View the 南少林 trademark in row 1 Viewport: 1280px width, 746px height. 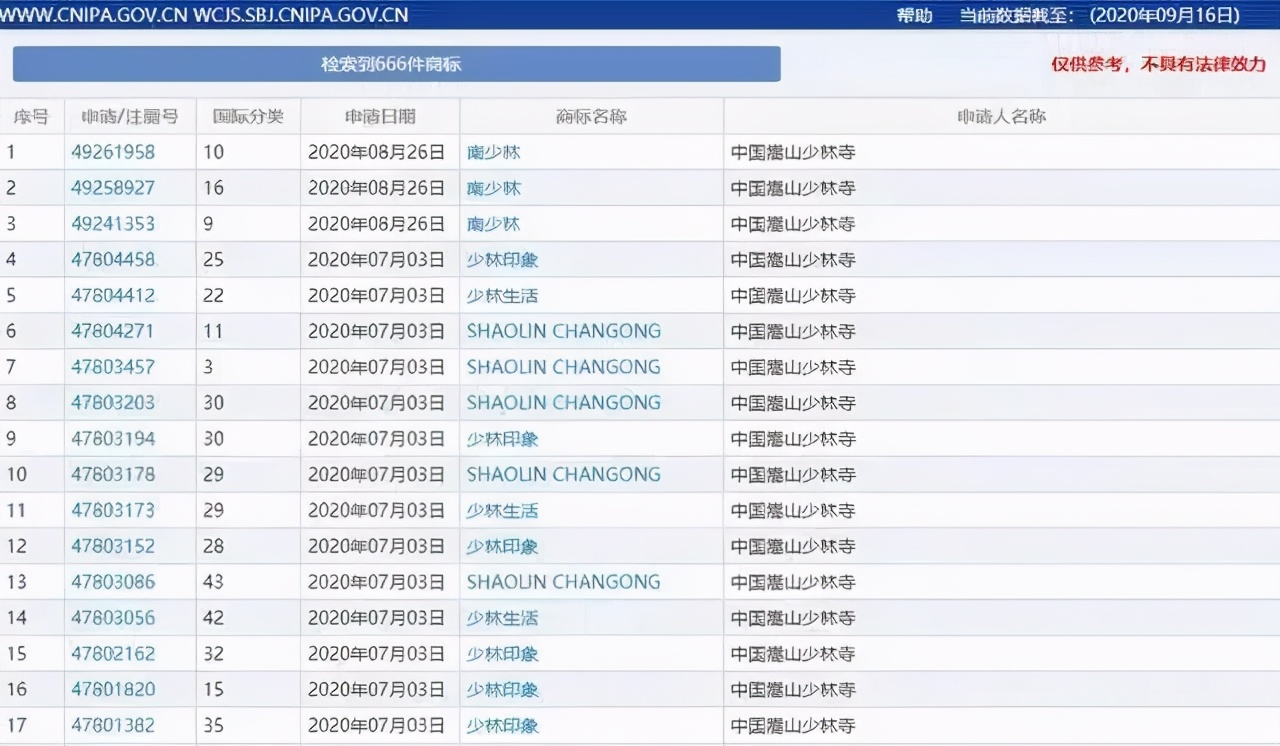tap(493, 152)
